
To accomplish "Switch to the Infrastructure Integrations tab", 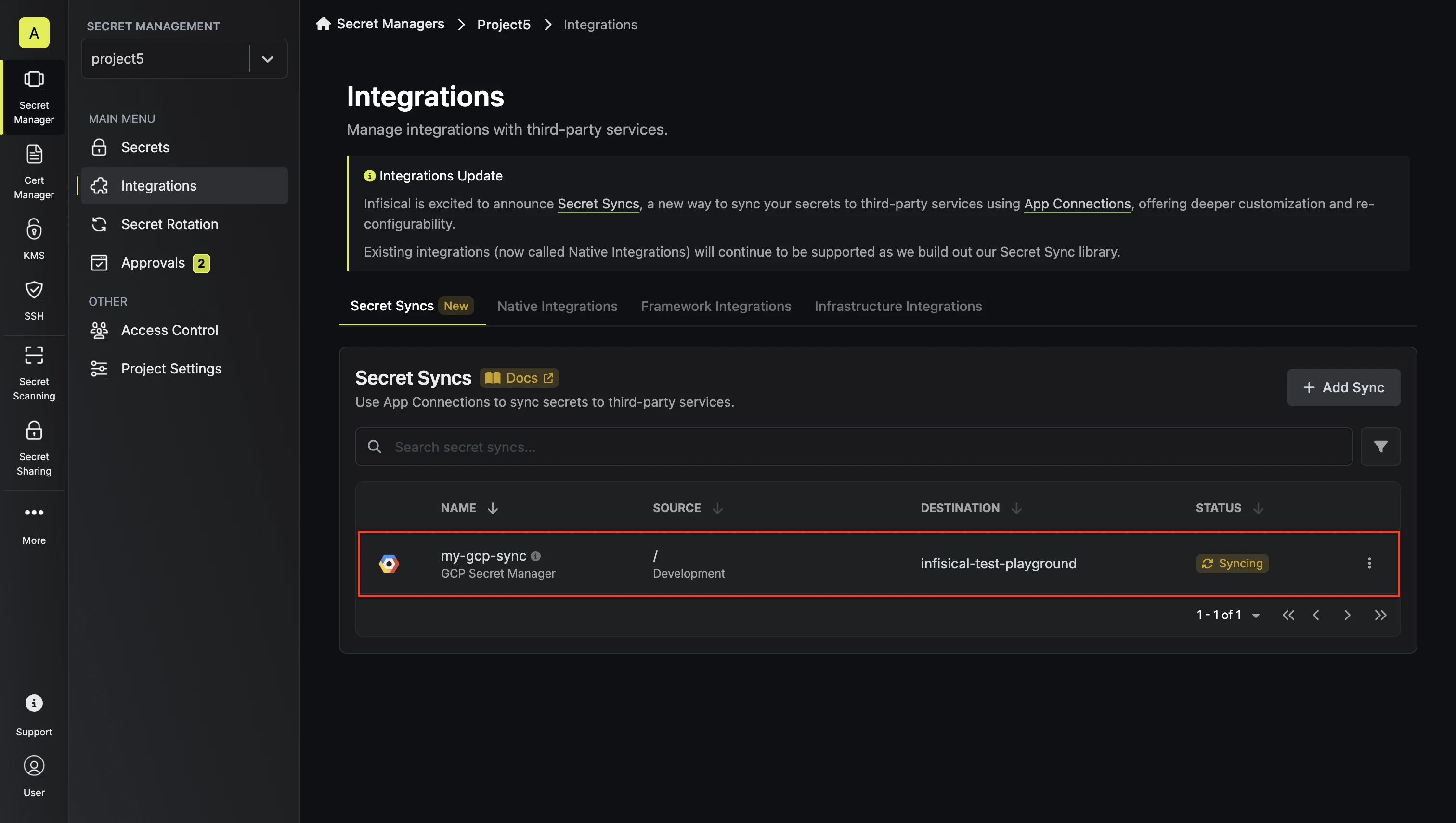I will tap(898, 306).
